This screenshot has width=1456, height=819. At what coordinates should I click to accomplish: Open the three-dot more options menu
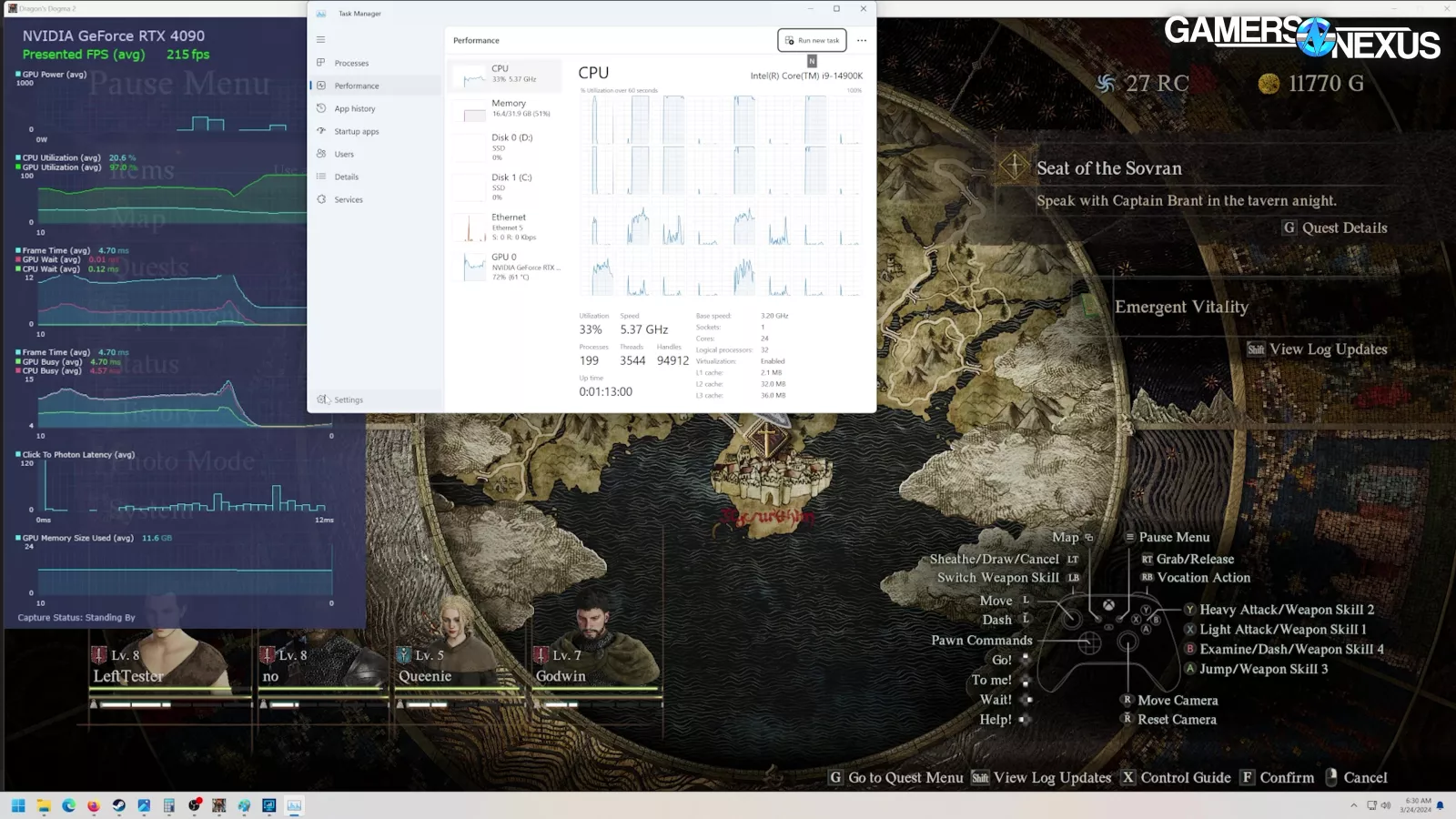pos(861,40)
